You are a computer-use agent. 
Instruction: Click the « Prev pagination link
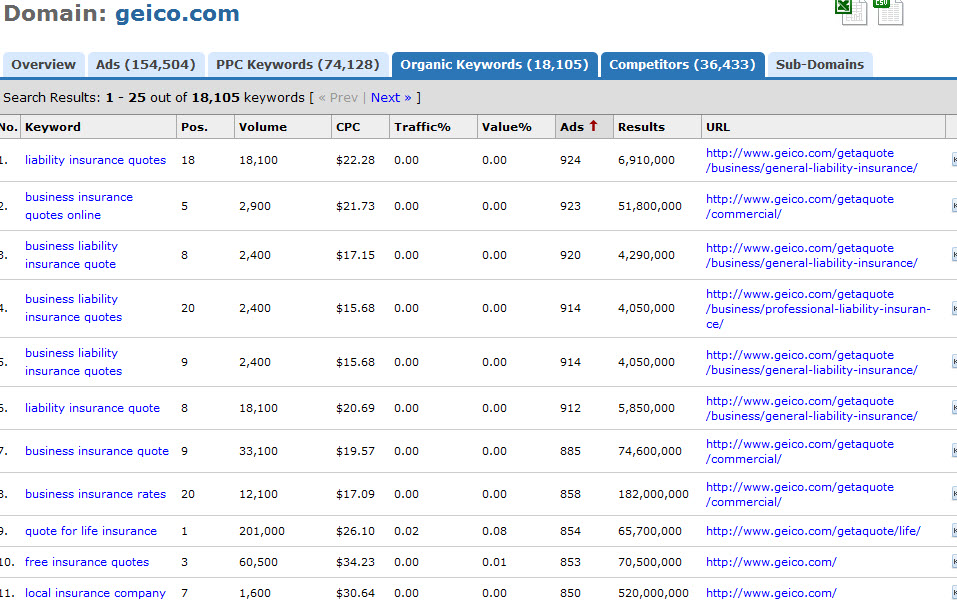click(x=338, y=98)
